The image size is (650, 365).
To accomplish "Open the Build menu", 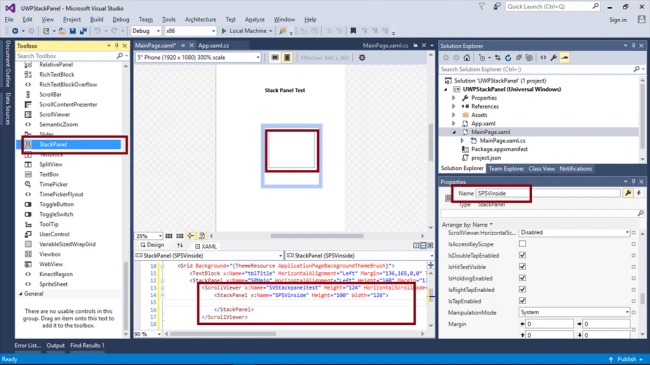I will [97, 19].
